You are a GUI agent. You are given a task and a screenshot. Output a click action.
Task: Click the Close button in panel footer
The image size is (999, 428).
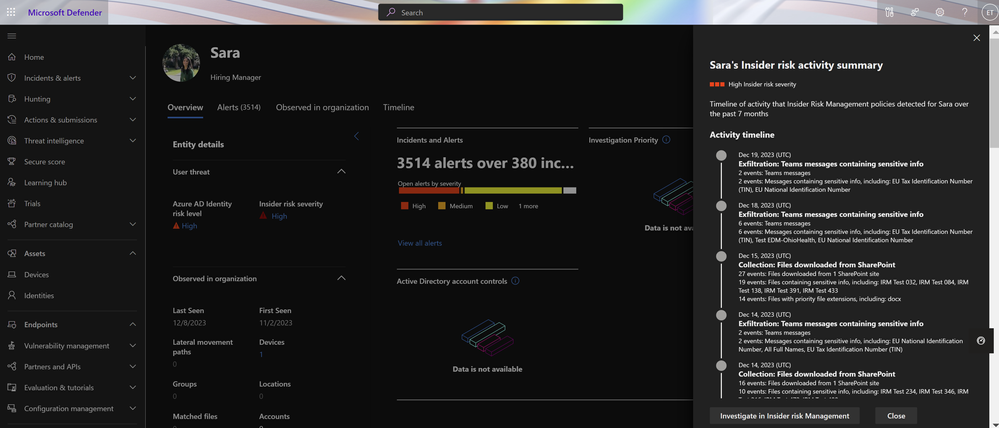pos(896,416)
